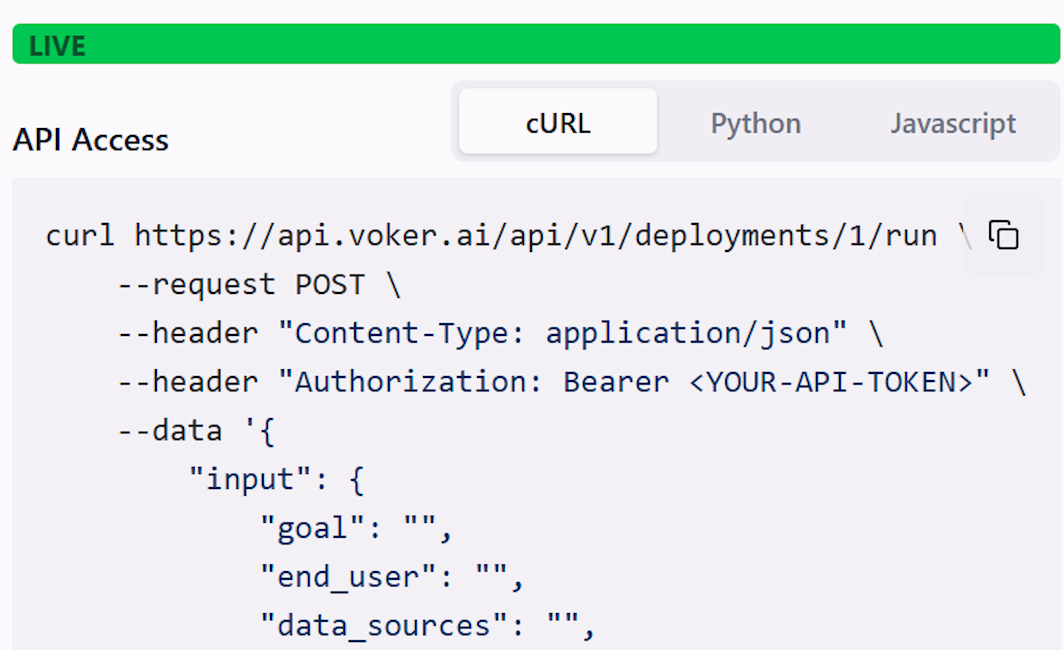Click the word POST in the code
The height and width of the screenshot is (650, 1064).
pyautogui.click(x=330, y=285)
